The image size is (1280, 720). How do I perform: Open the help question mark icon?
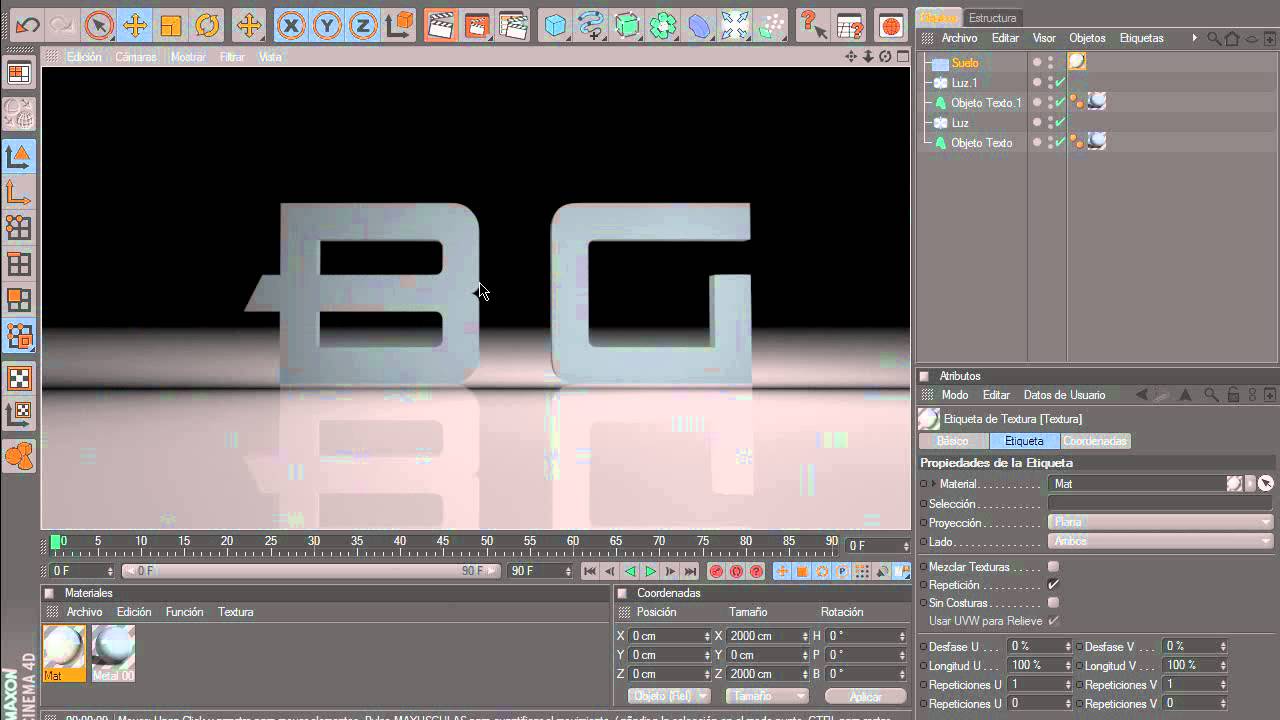(x=813, y=25)
